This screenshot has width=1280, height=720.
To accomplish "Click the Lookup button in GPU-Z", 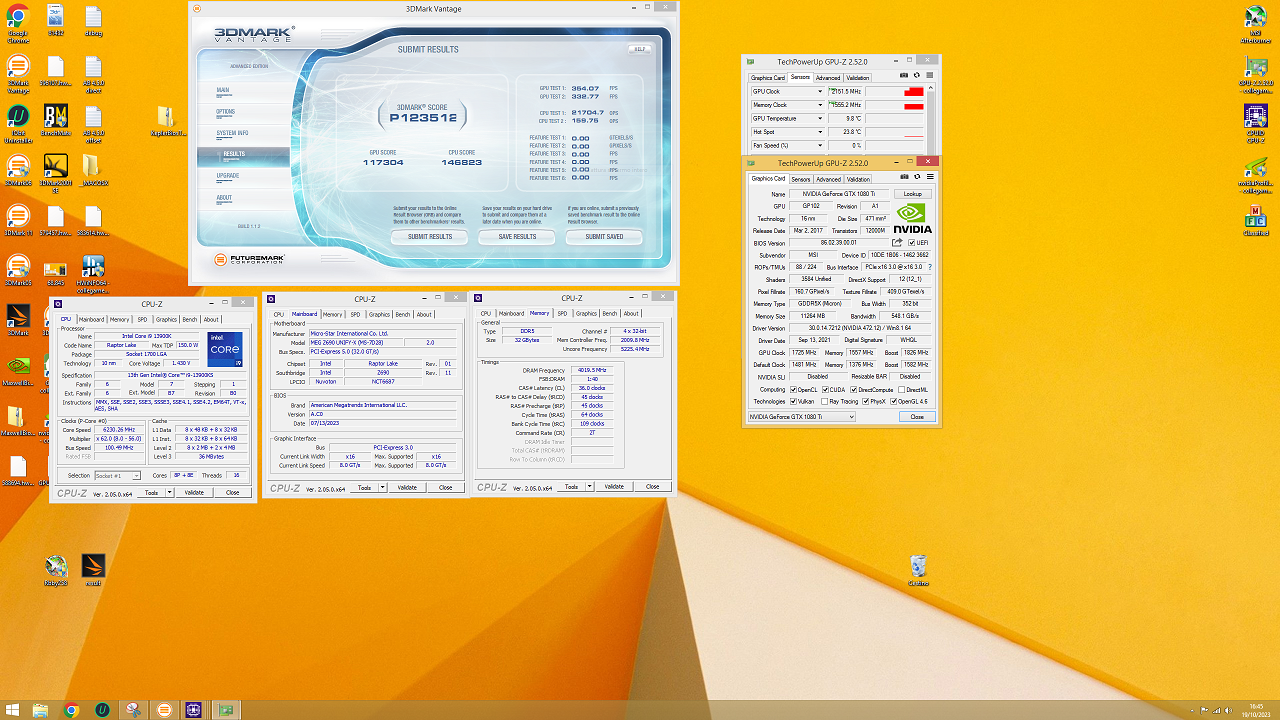I will 912,194.
